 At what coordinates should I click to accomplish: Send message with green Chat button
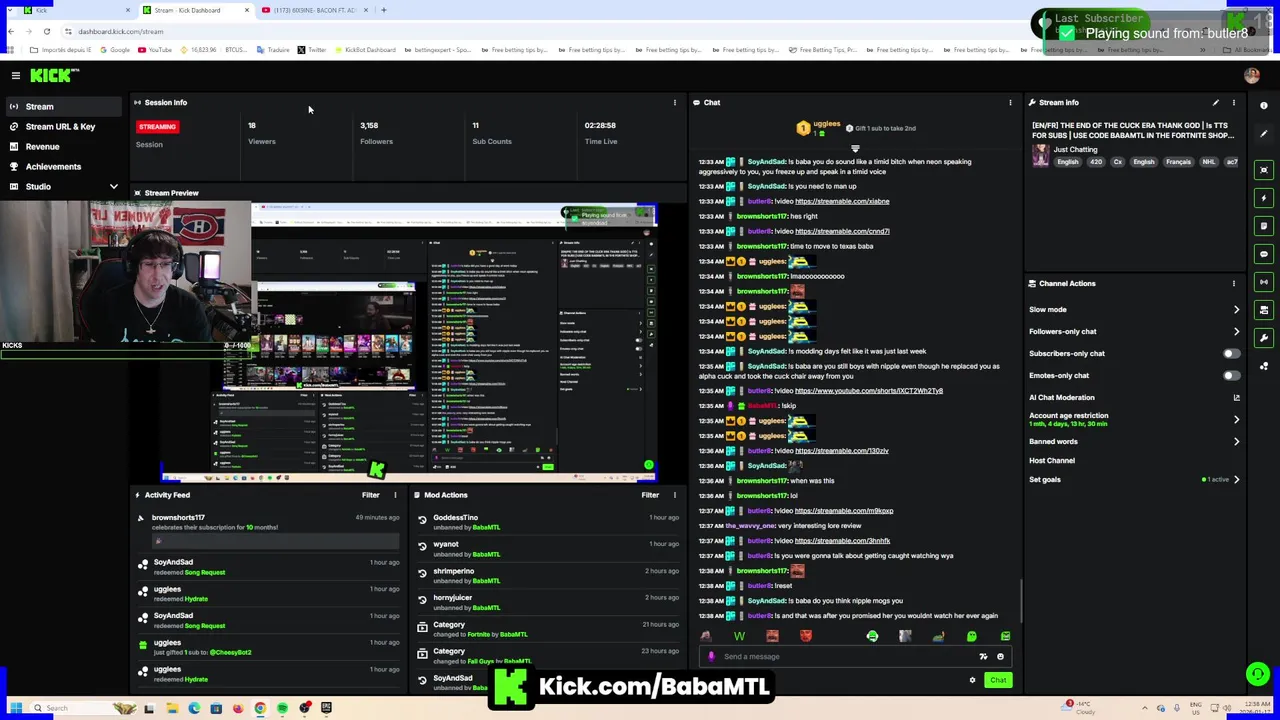pos(998,680)
